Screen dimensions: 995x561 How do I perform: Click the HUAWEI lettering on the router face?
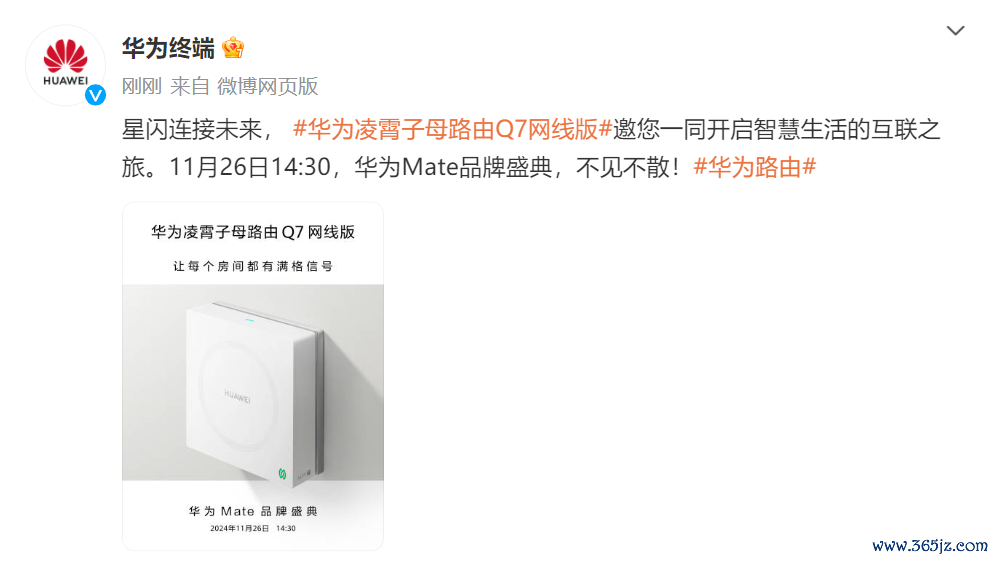(x=237, y=396)
